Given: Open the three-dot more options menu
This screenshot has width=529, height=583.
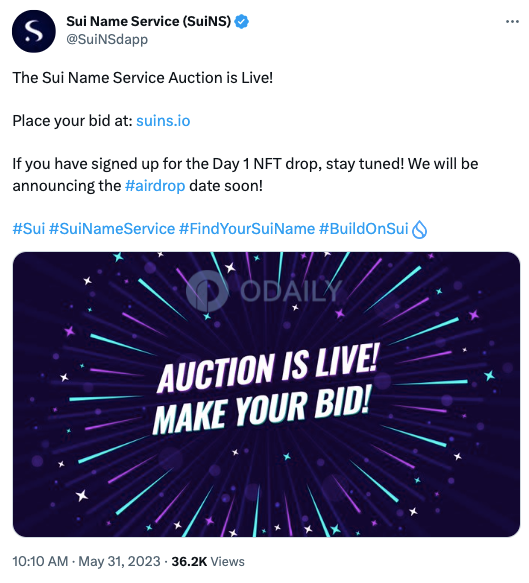Looking at the screenshot, I should point(512,22).
